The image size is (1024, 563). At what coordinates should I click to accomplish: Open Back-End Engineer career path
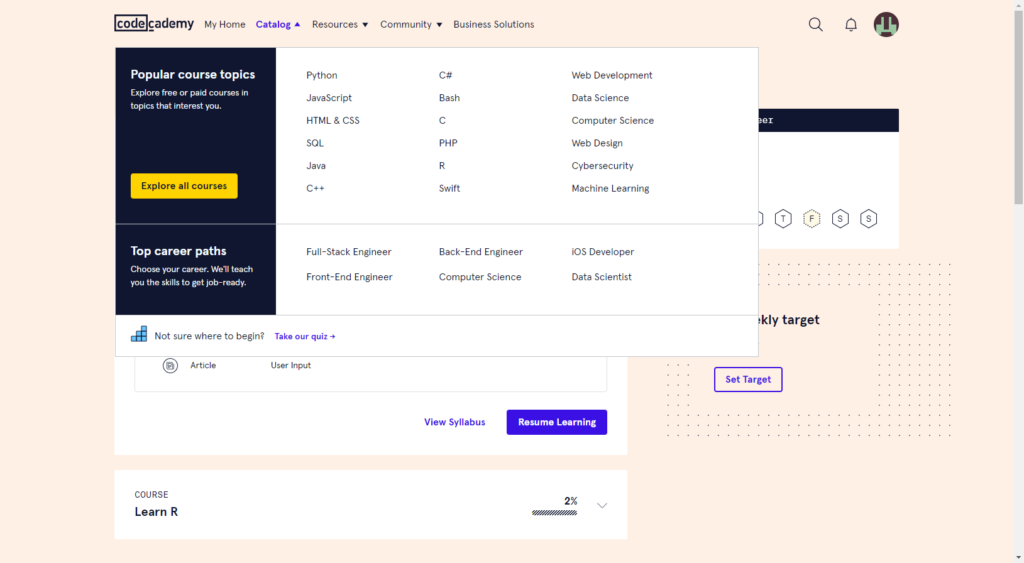pyautogui.click(x=481, y=251)
